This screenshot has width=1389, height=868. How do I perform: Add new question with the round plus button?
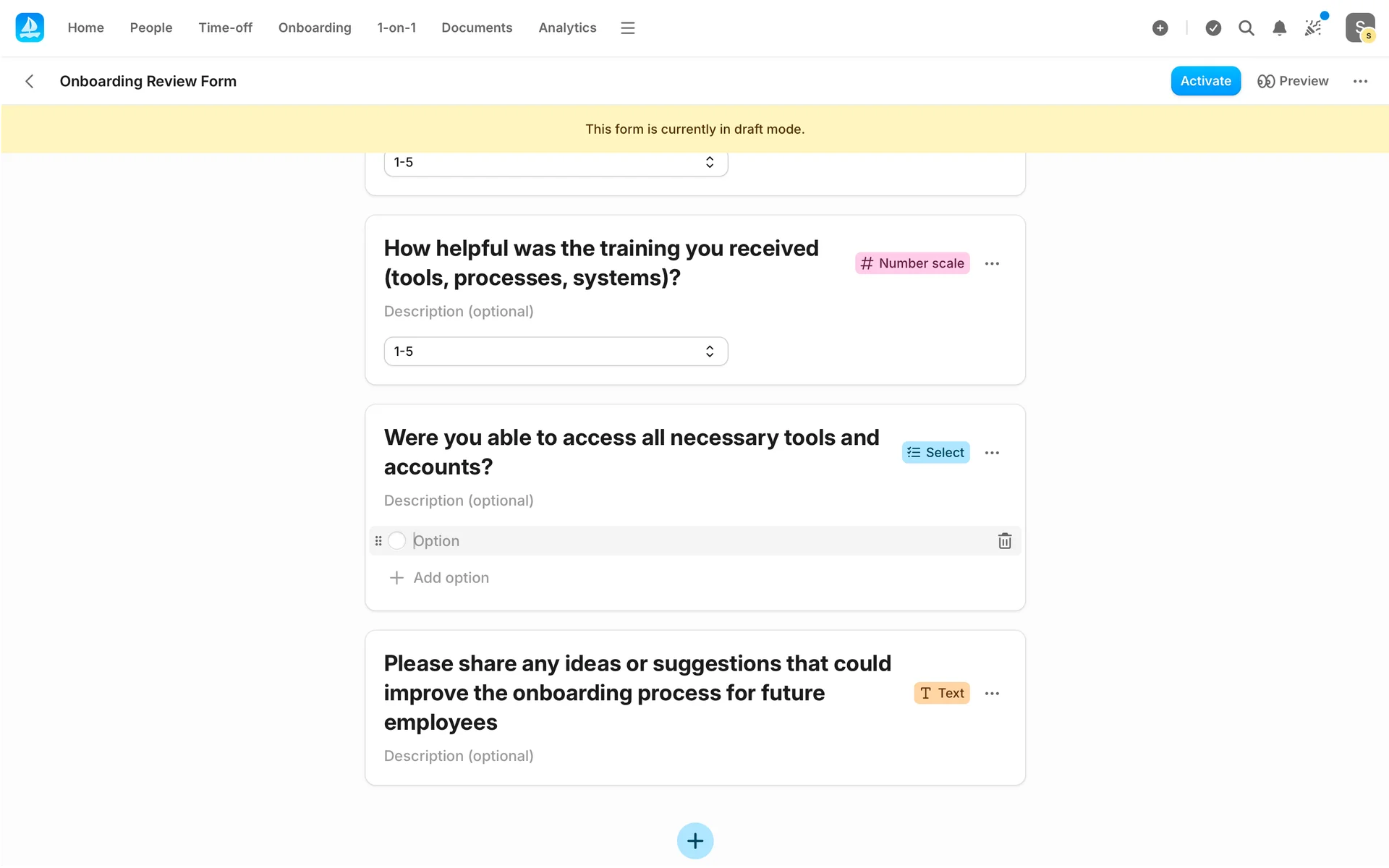click(x=694, y=841)
